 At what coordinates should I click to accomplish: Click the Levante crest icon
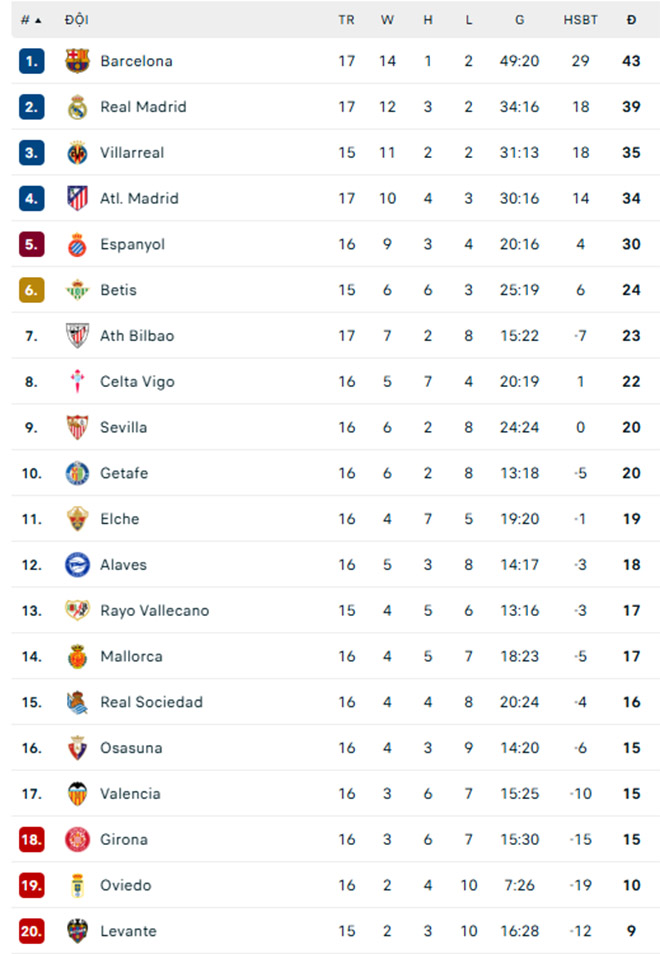pyautogui.click(x=77, y=931)
